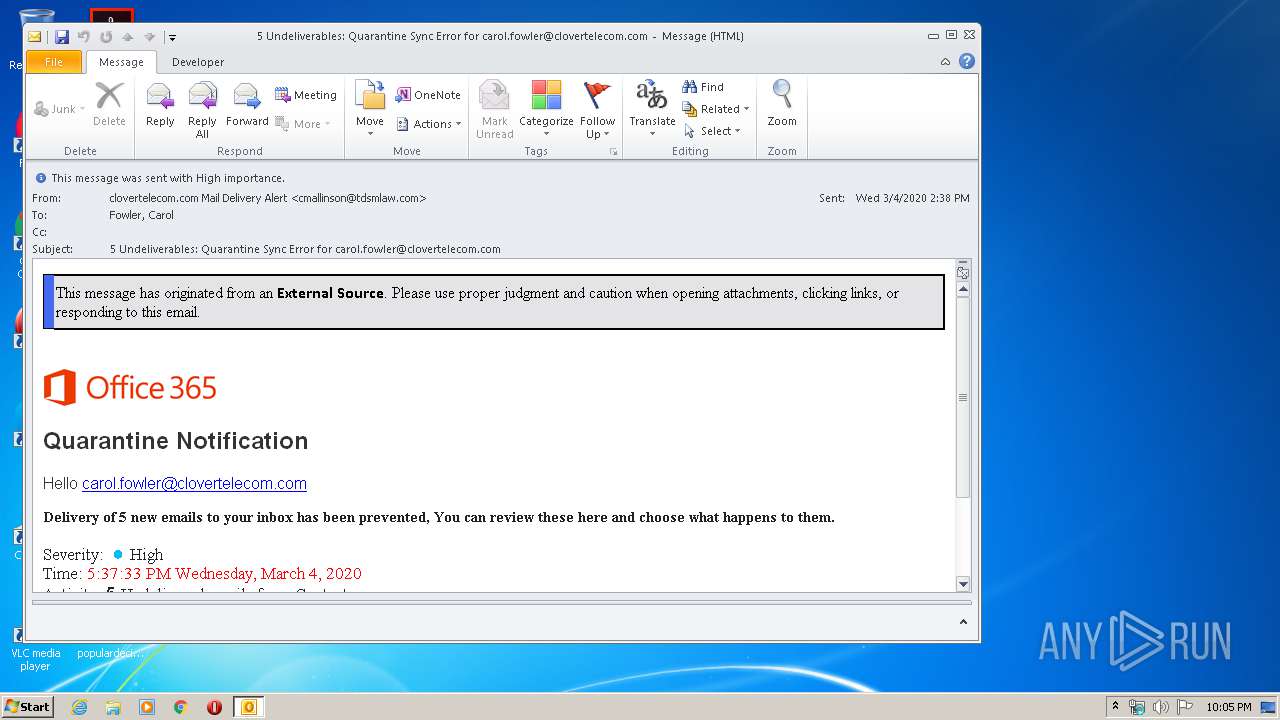Open the Categorize color menu

pos(546,109)
